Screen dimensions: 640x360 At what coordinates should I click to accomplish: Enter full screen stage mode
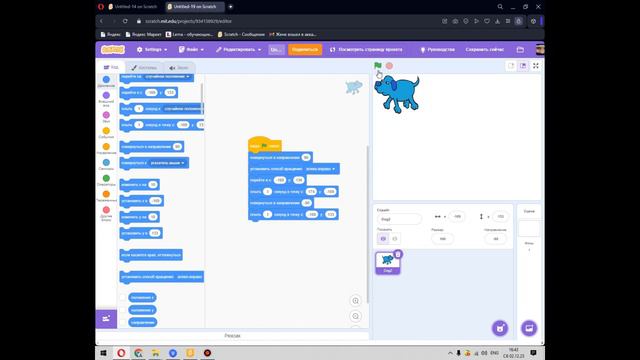coord(536,66)
